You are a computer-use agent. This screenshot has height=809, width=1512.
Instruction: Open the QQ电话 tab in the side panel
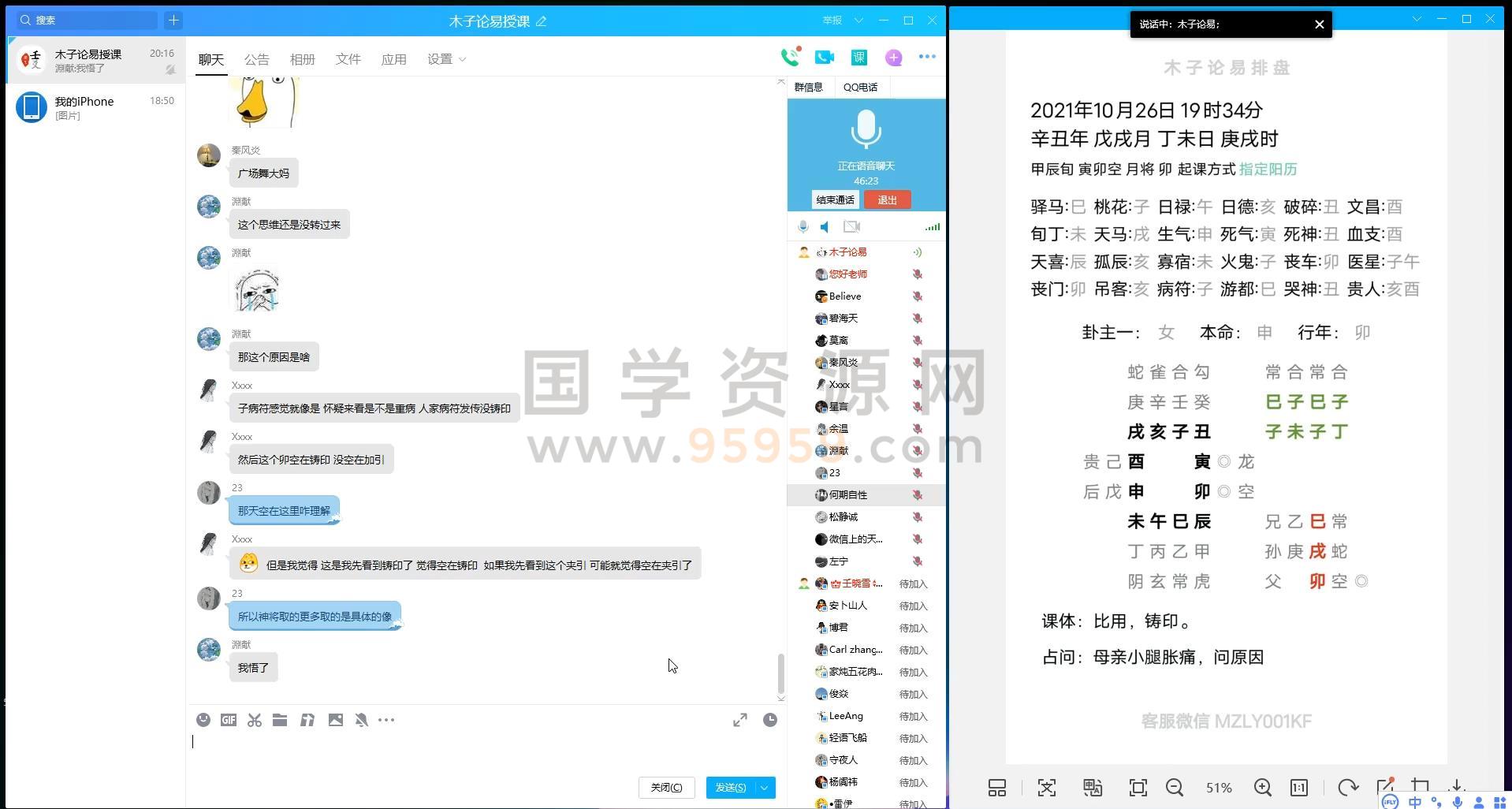point(860,87)
